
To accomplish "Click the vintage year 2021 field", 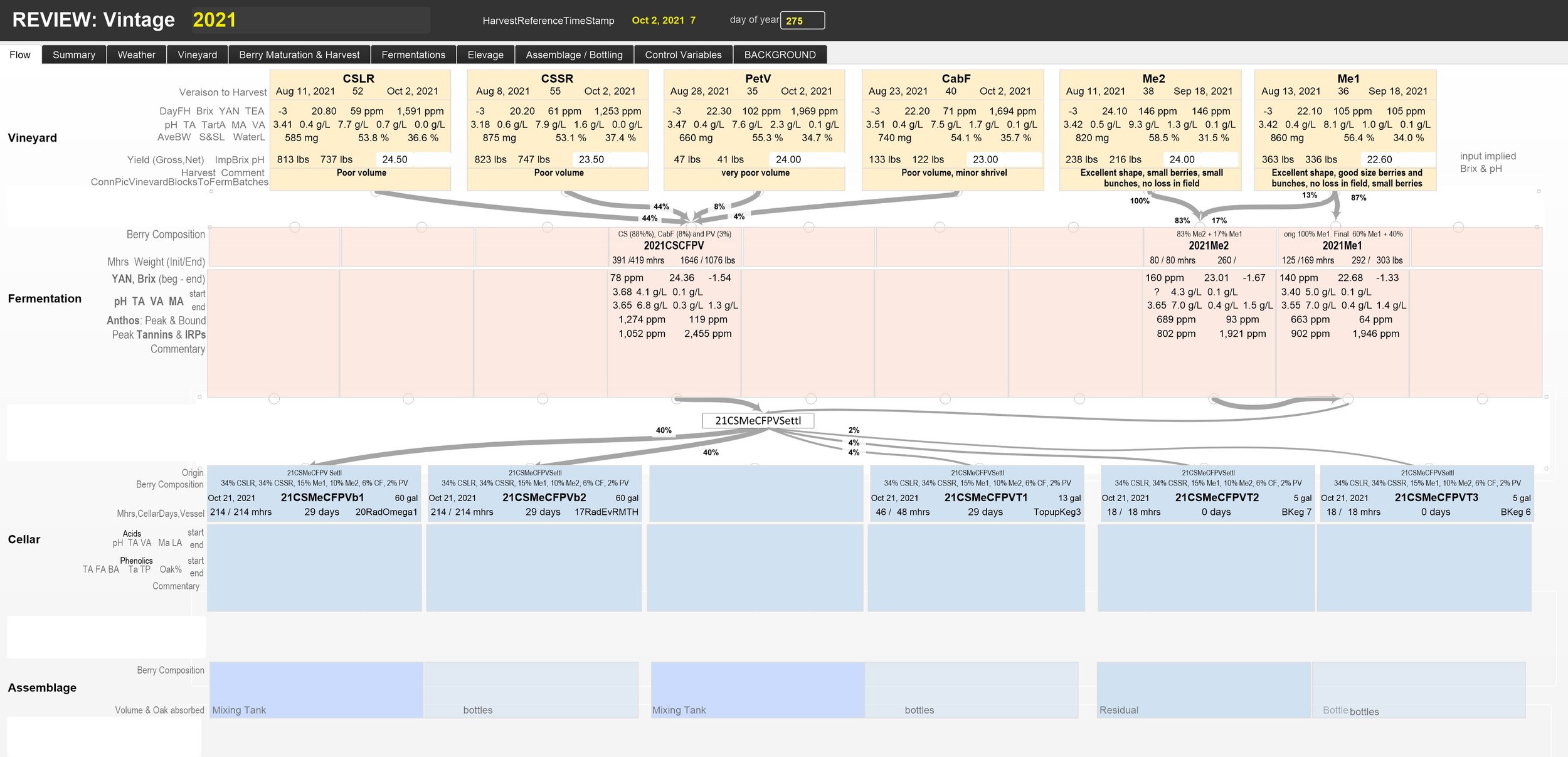I will (x=310, y=20).
